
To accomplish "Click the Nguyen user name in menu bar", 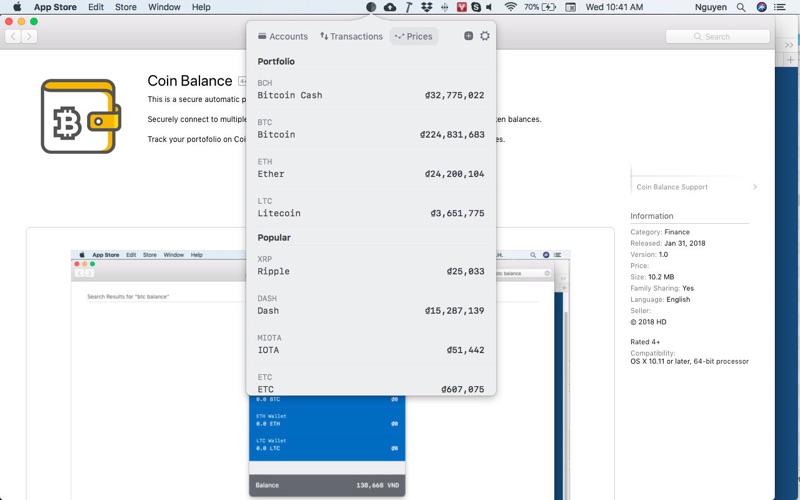I will point(711,7).
